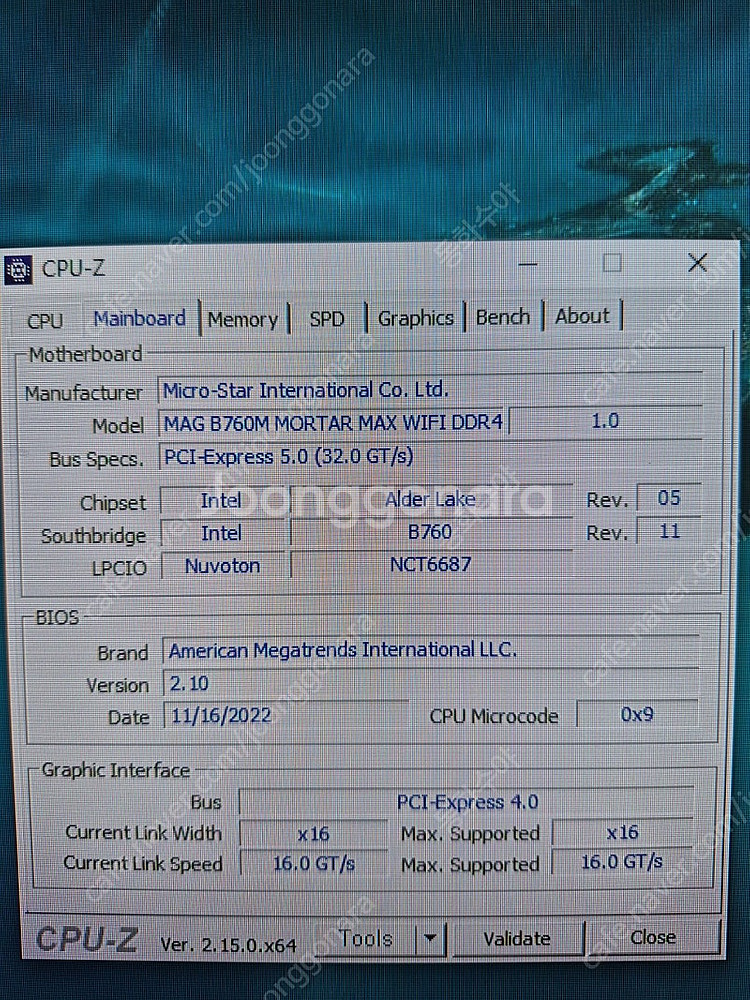Click the Southbridge Intel vendor field

click(221, 533)
